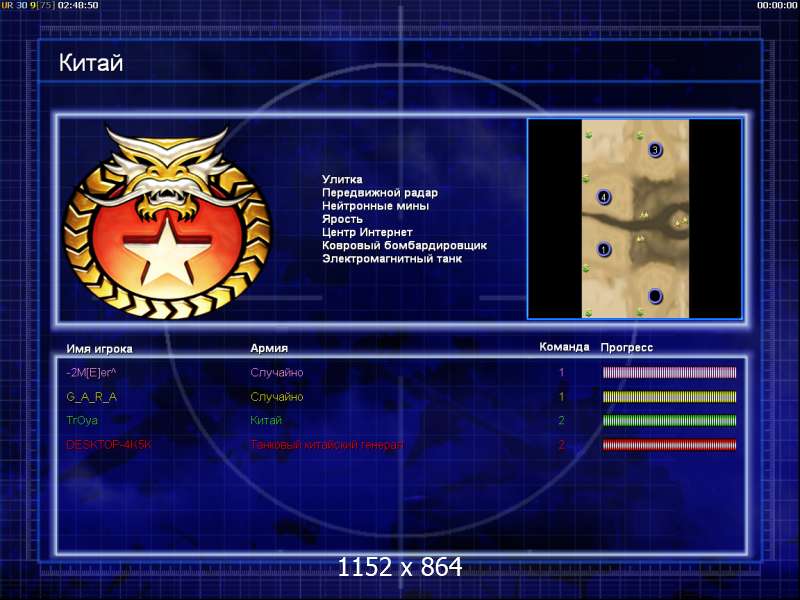The width and height of the screenshot is (800, 600).
Task: Click the 00:00:00 timer at top right
Action: click(777, 5)
